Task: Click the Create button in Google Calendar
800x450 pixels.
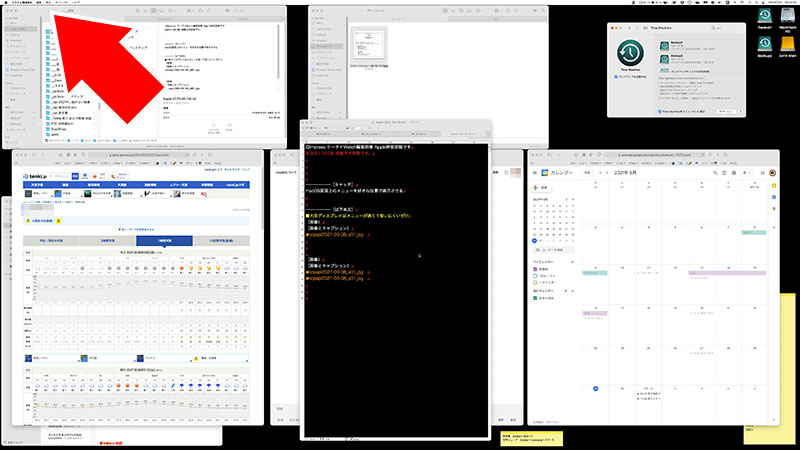Action: click(x=542, y=188)
